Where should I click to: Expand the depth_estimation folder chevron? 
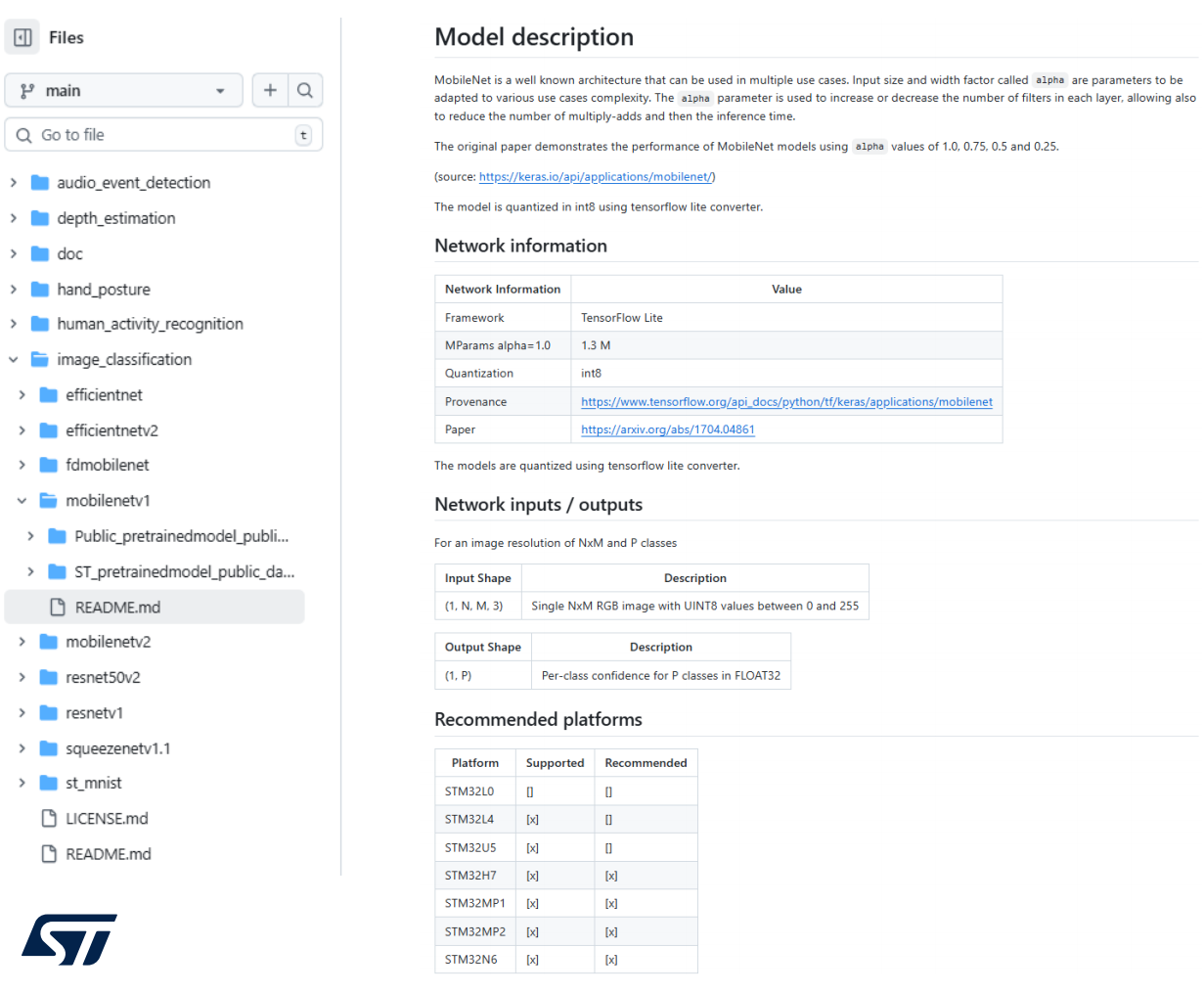[14, 218]
